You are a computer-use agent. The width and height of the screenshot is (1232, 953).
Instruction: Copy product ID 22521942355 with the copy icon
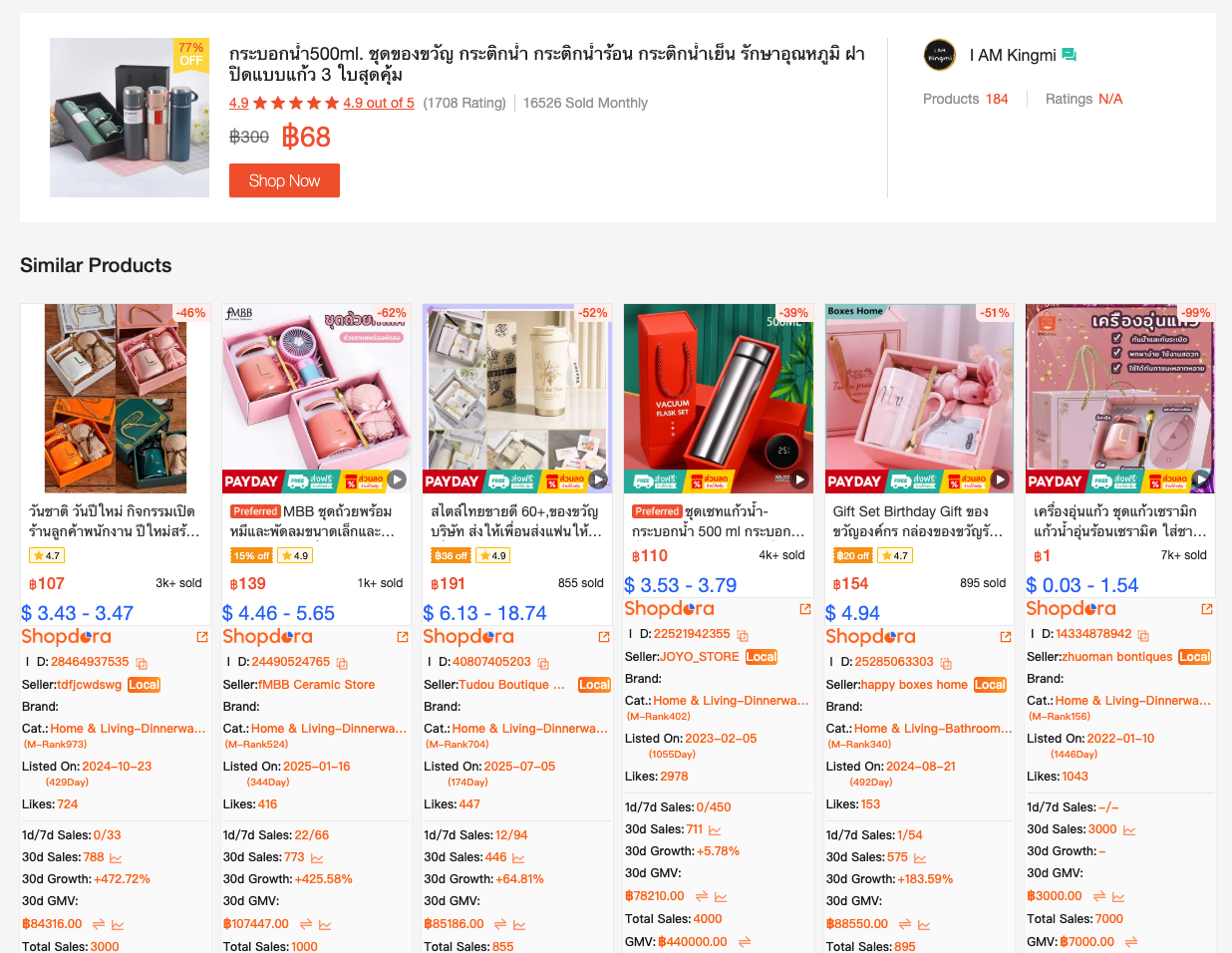[x=743, y=635]
